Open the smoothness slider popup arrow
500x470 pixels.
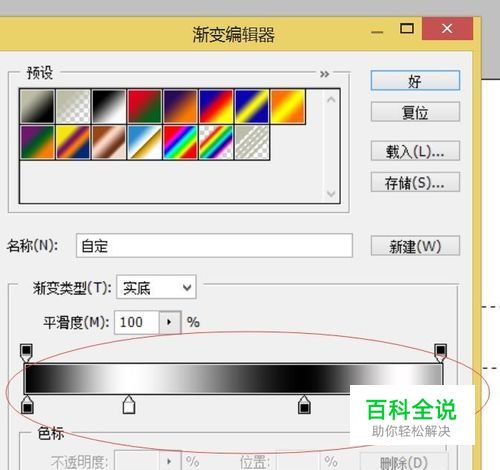click(x=170, y=322)
